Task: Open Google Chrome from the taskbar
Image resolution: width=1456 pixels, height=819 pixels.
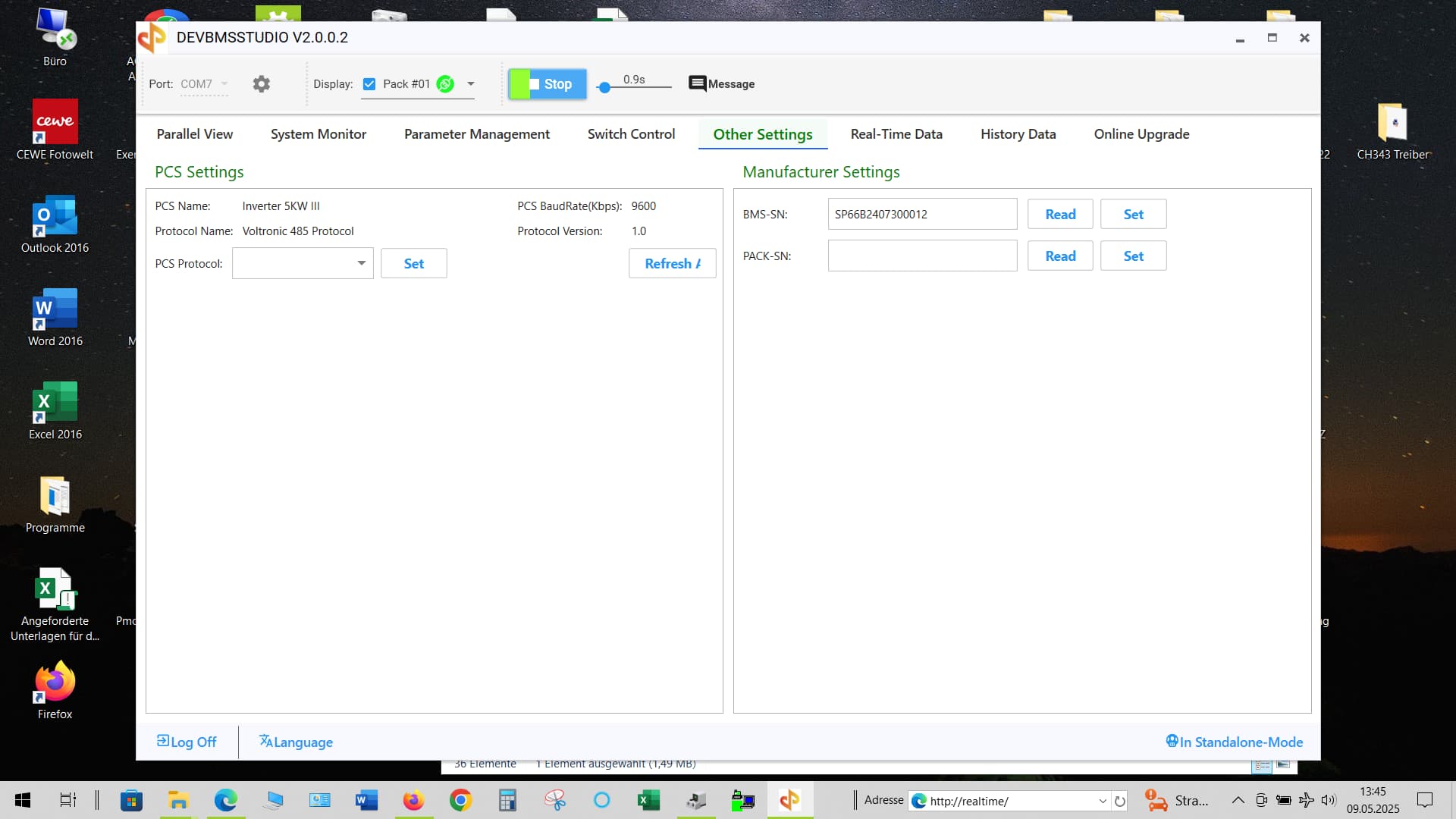Action: tap(460, 800)
